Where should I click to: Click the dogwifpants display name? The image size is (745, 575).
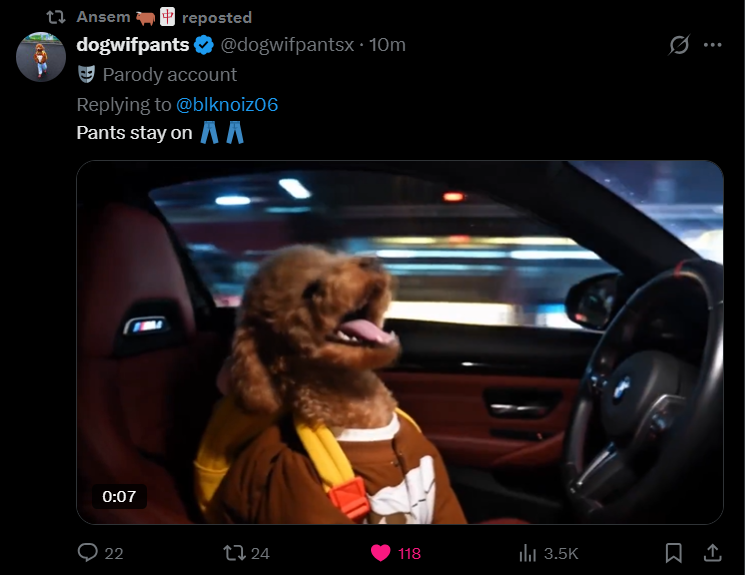(x=133, y=45)
